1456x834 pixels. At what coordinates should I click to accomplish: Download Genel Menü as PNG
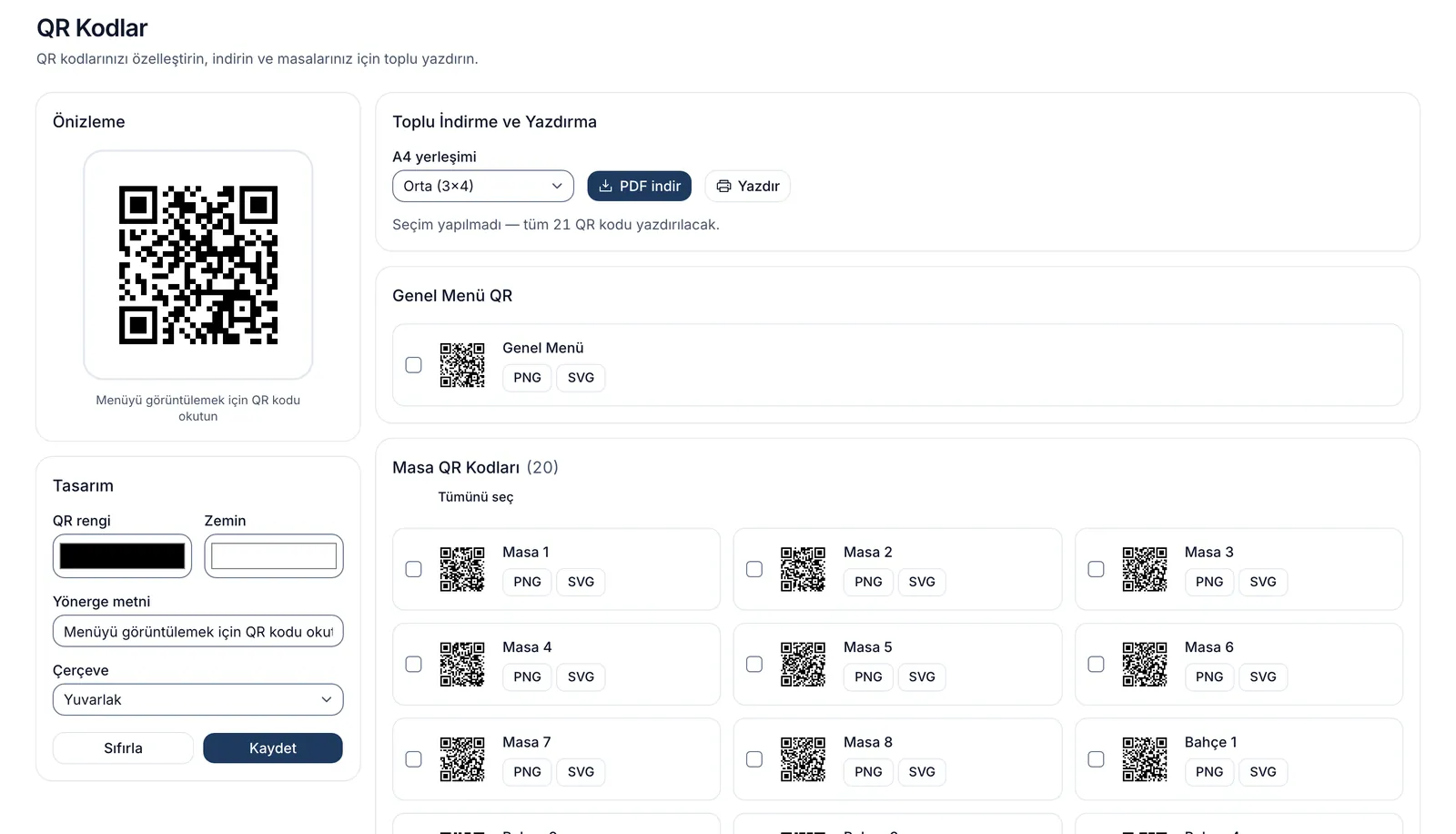point(528,378)
